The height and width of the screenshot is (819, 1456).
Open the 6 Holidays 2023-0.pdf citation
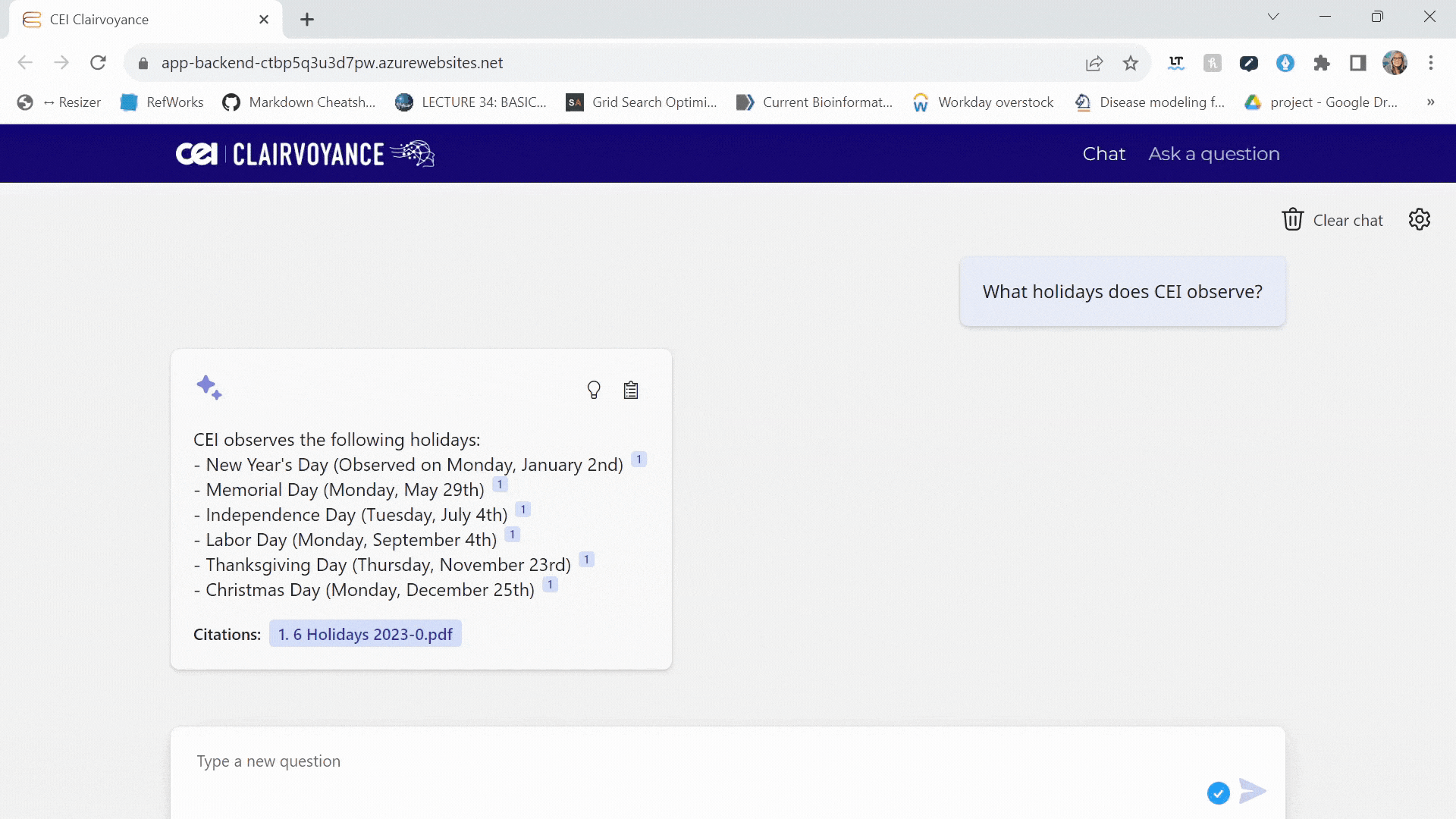(365, 634)
